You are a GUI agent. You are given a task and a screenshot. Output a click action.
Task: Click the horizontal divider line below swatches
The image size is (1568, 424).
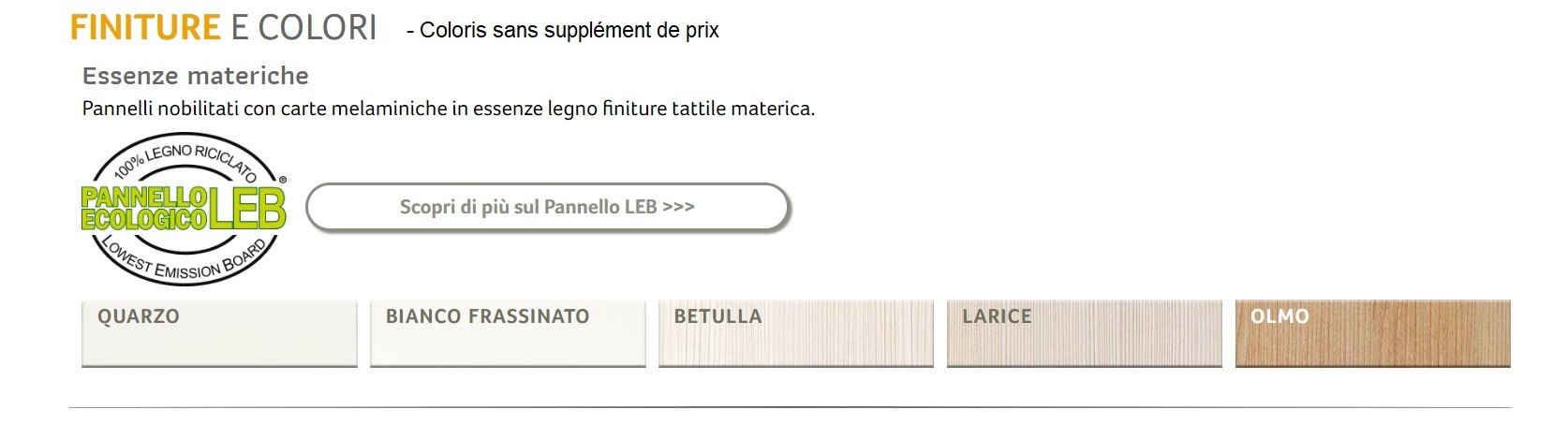789,407
